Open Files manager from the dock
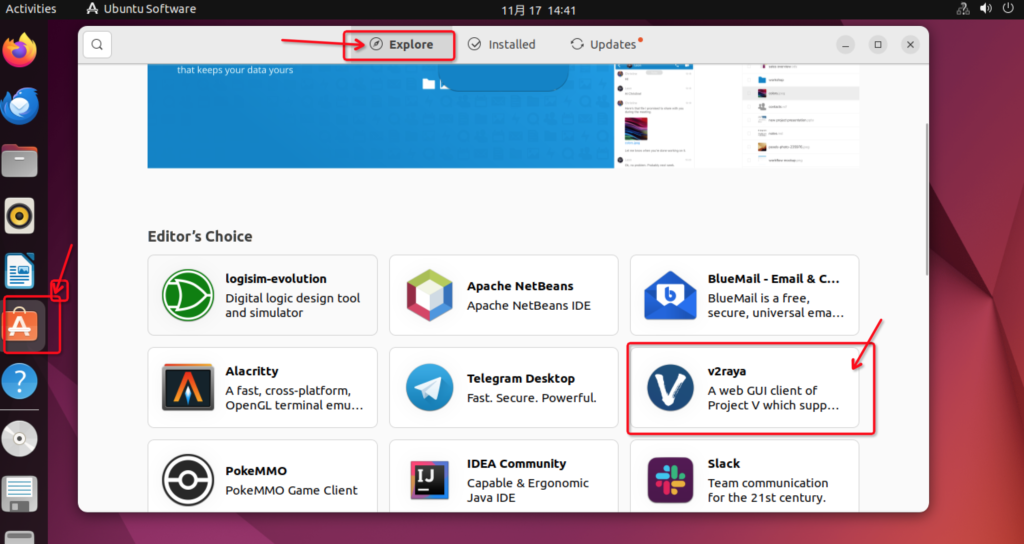 20,161
